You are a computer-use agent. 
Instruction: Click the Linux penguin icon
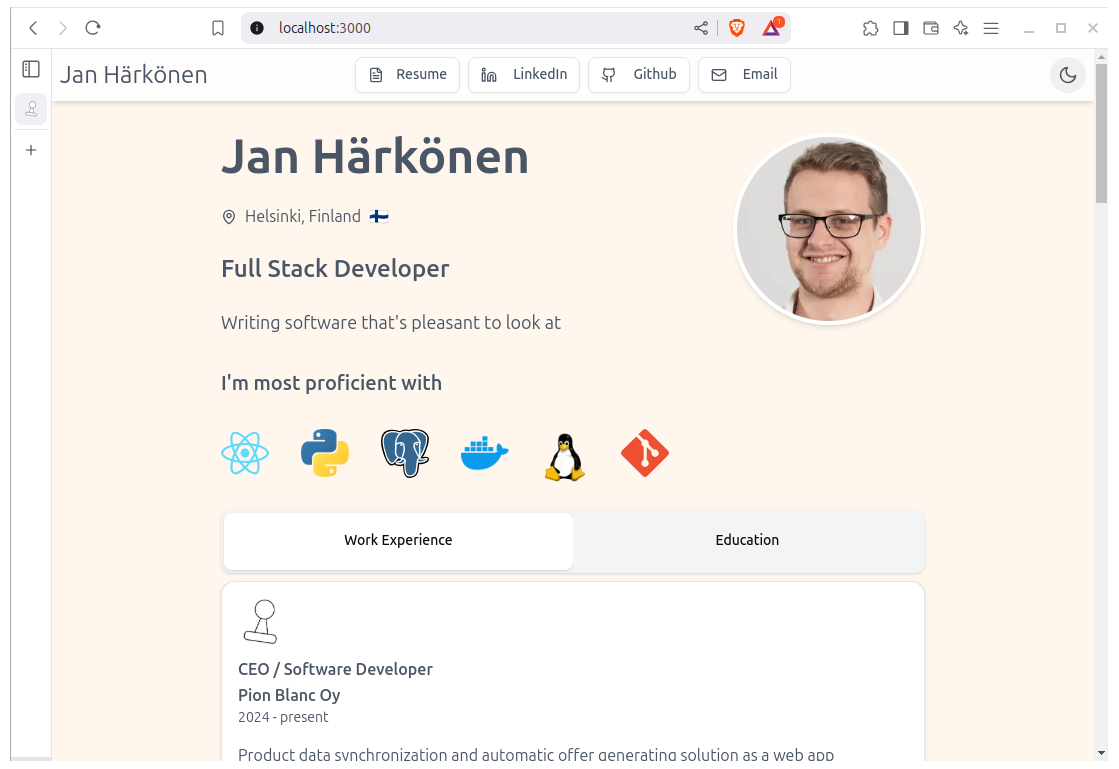(x=564, y=457)
